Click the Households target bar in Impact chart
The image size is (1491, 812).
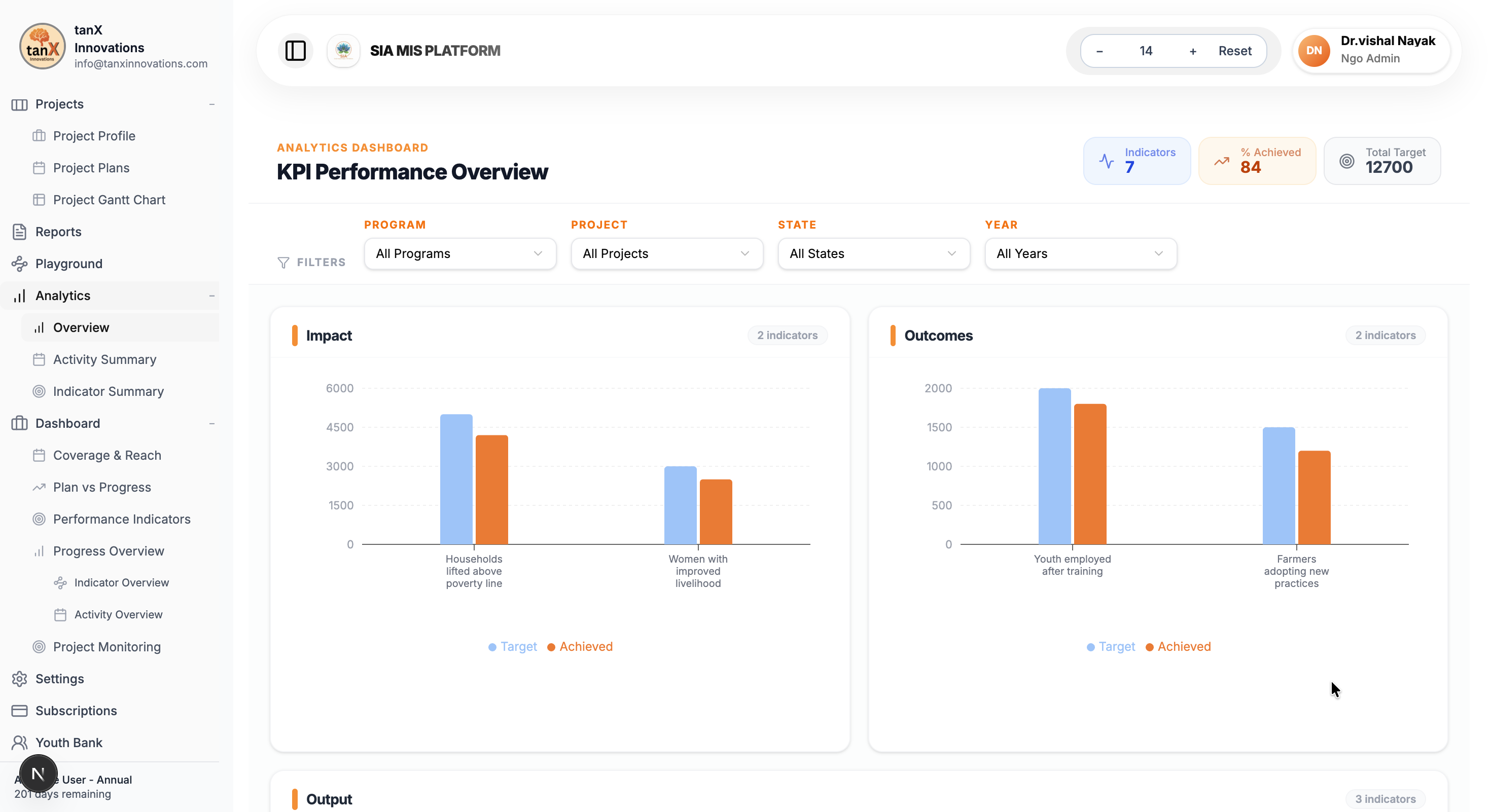pyautogui.click(x=456, y=479)
